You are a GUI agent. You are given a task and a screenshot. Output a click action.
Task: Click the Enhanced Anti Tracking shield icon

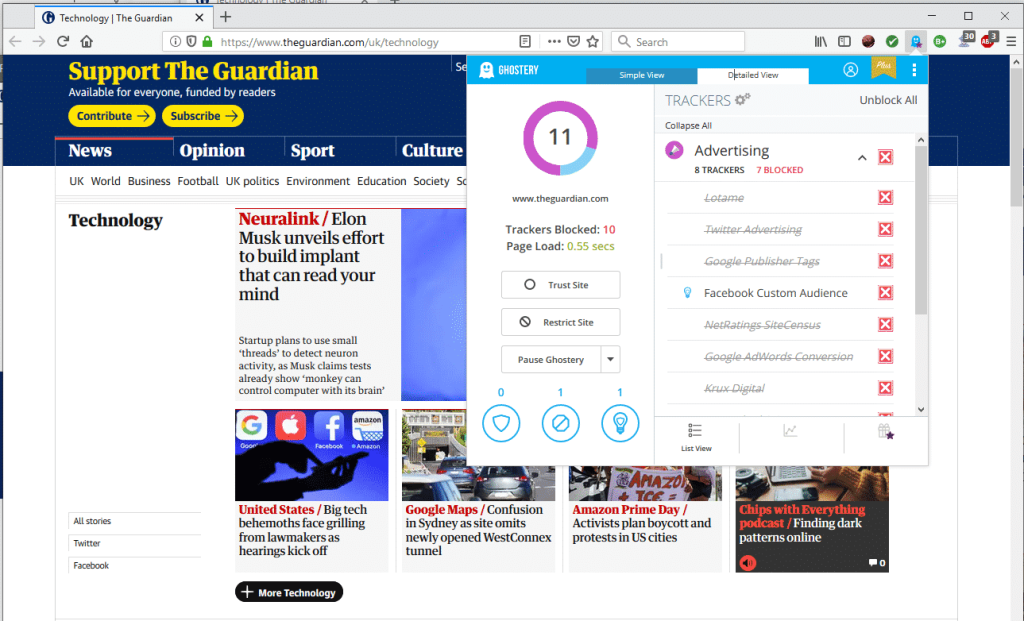(501, 423)
